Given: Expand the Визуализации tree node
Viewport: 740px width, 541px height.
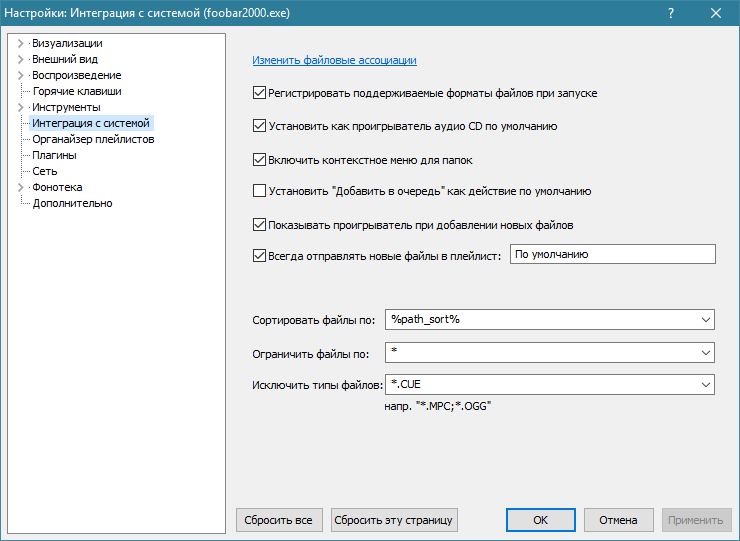Looking at the screenshot, I should pyautogui.click(x=20, y=43).
